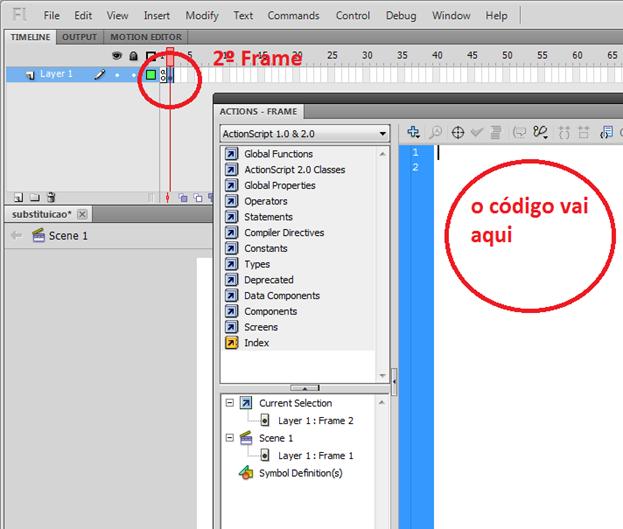Select the ACTIONS - FRAME tab

[x=258, y=111]
